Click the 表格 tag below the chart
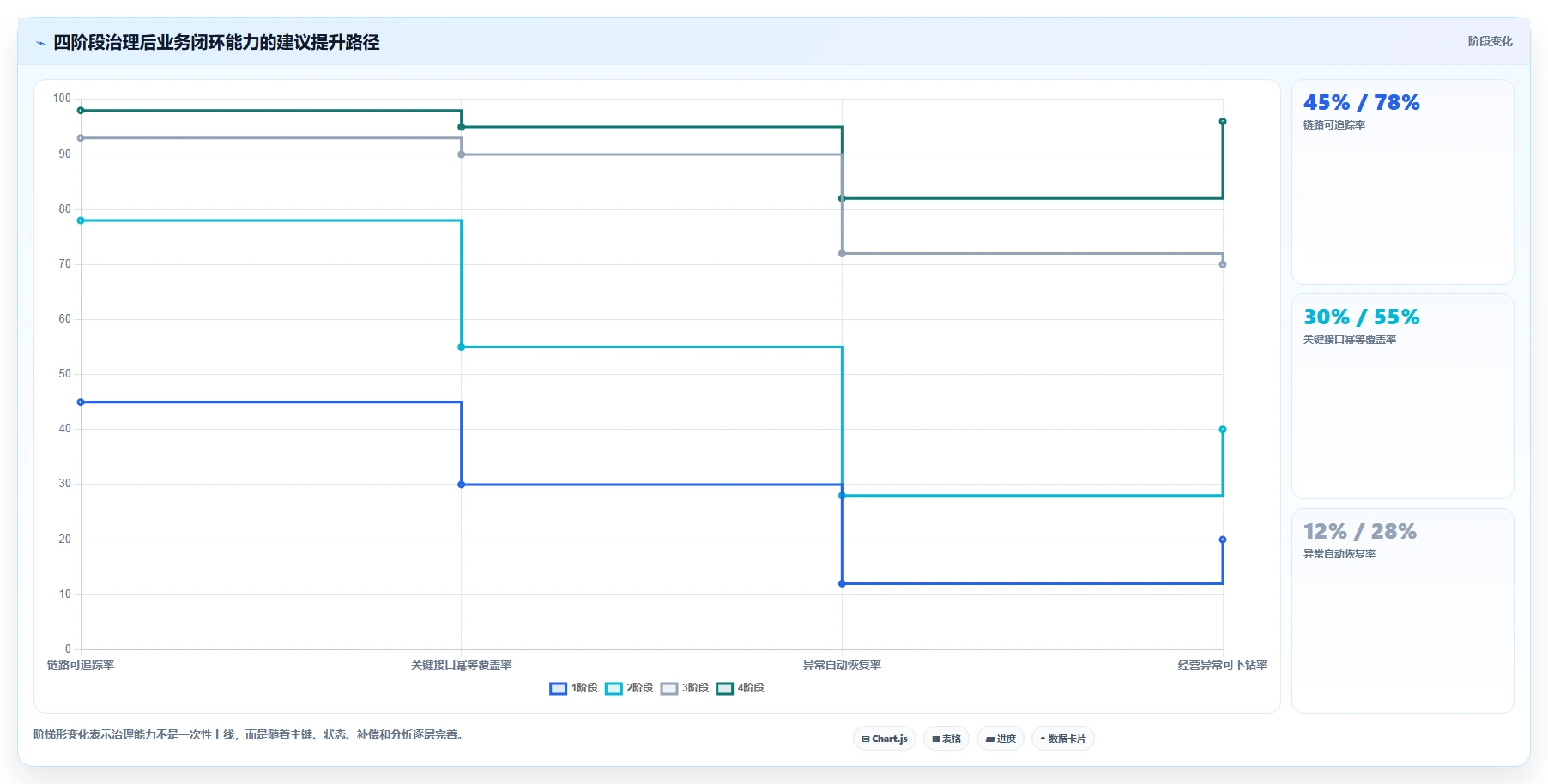 click(946, 739)
